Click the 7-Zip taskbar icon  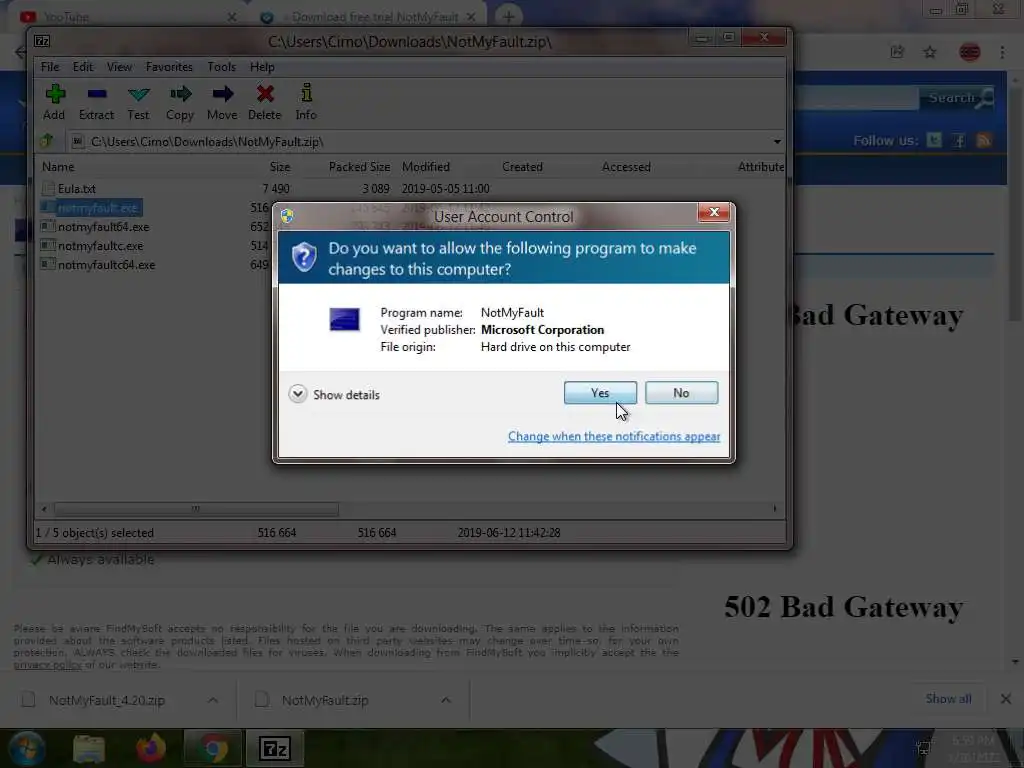tap(274, 748)
